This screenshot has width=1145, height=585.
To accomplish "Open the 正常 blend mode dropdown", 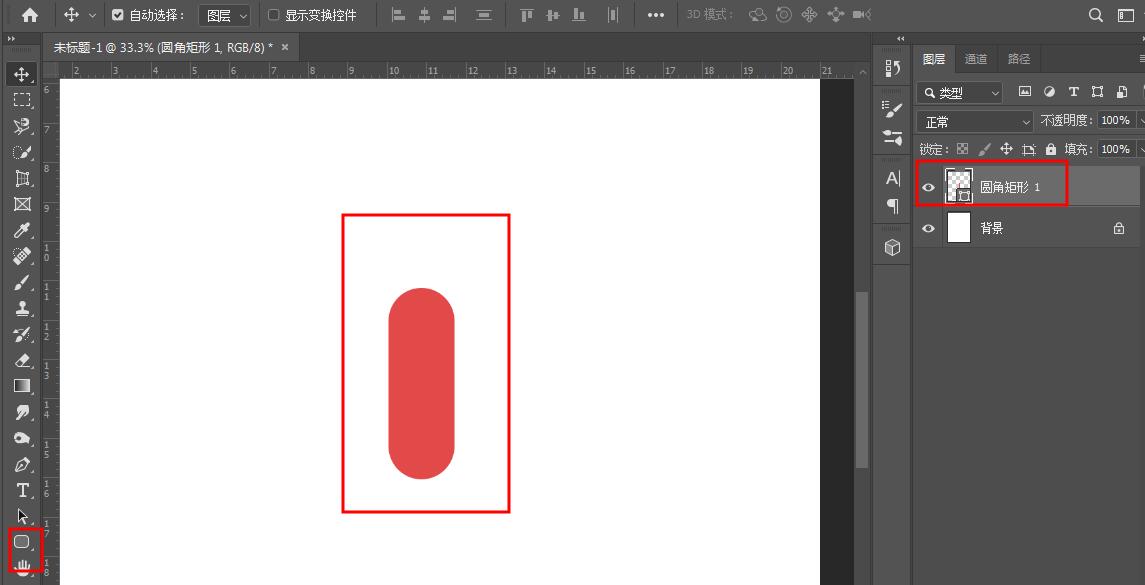I will click(975, 120).
